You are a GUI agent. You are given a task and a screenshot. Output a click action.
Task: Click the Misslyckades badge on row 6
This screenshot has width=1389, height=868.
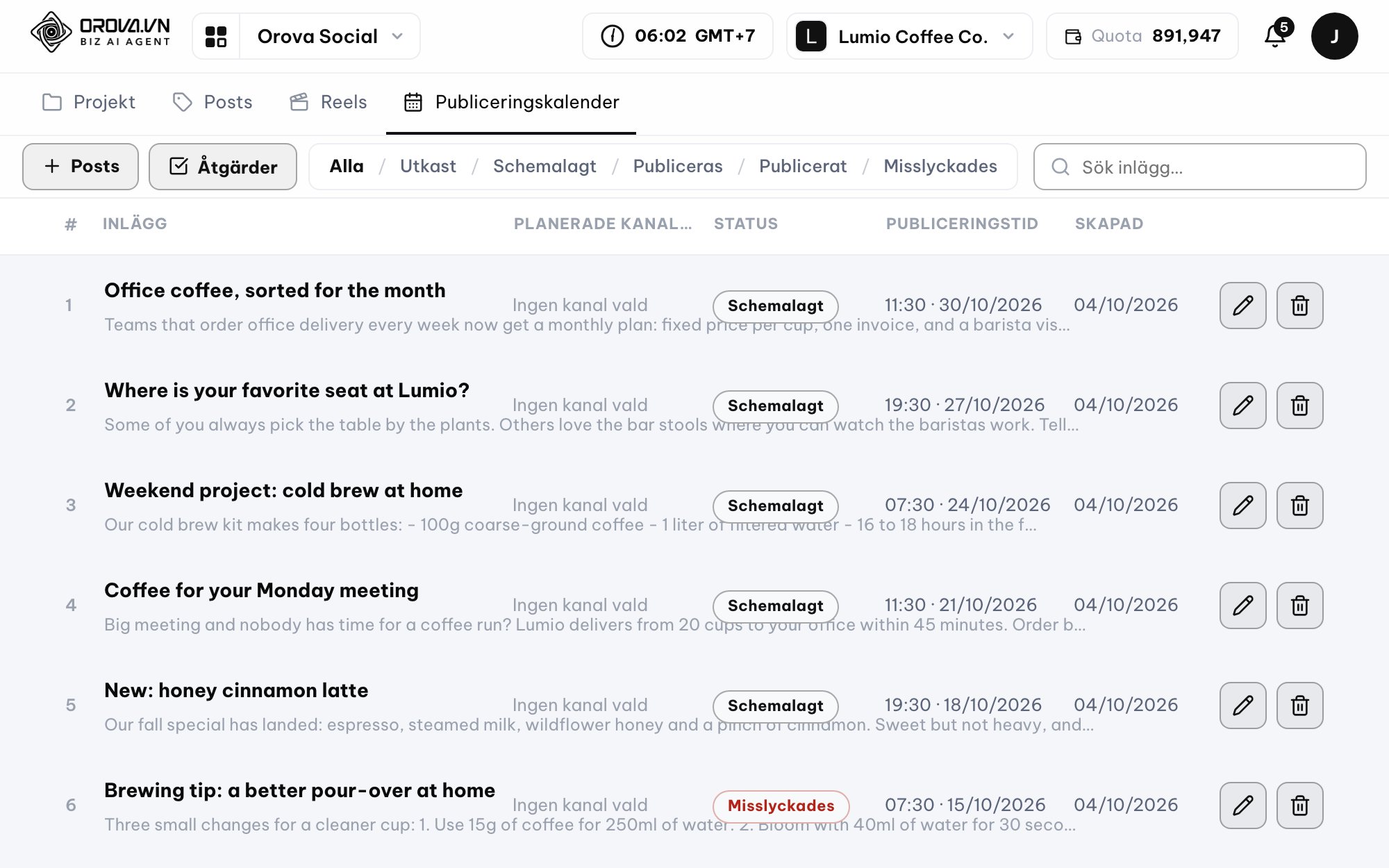(x=781, y=806)
